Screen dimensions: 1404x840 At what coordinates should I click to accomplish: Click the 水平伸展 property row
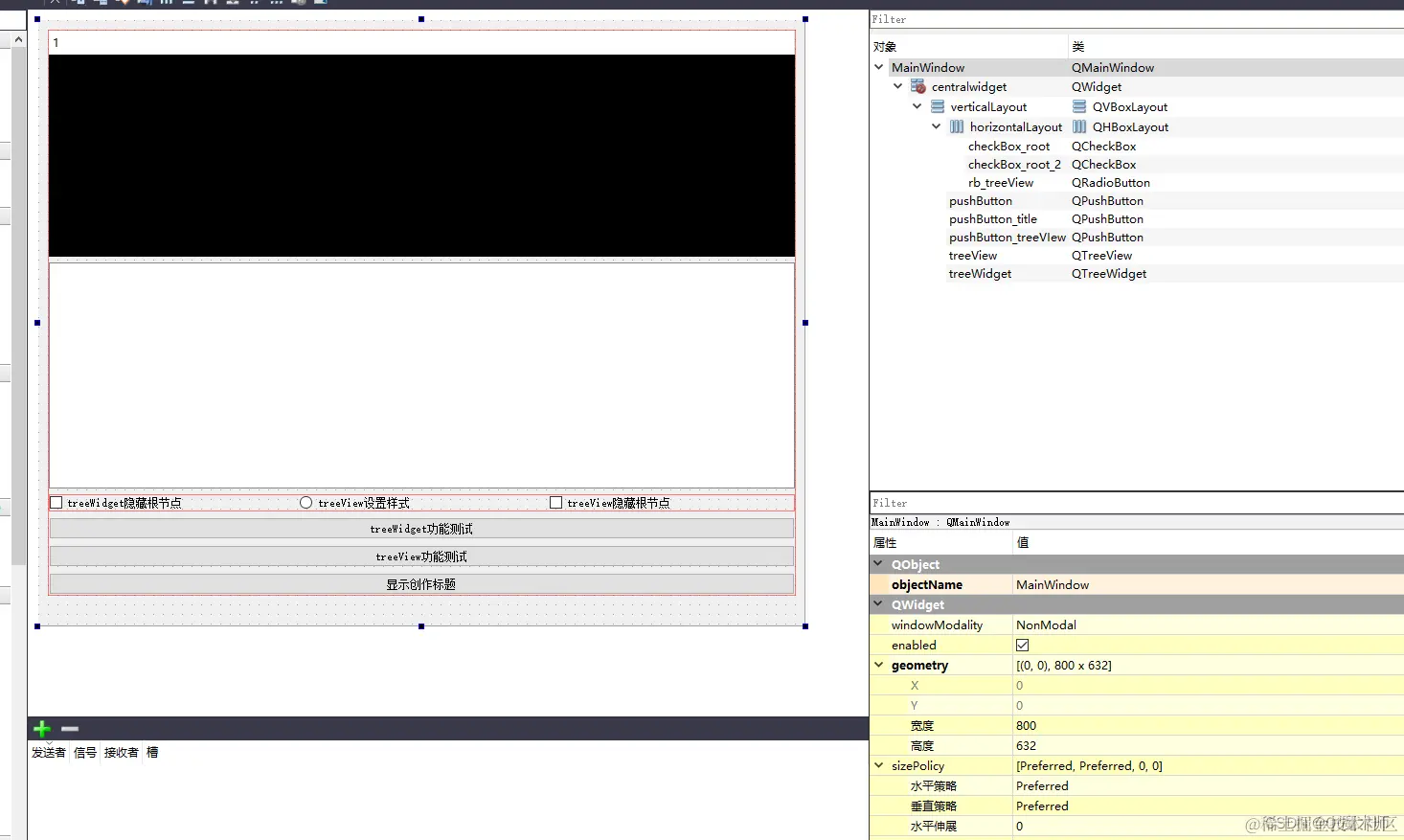(x=1137, y=826)
